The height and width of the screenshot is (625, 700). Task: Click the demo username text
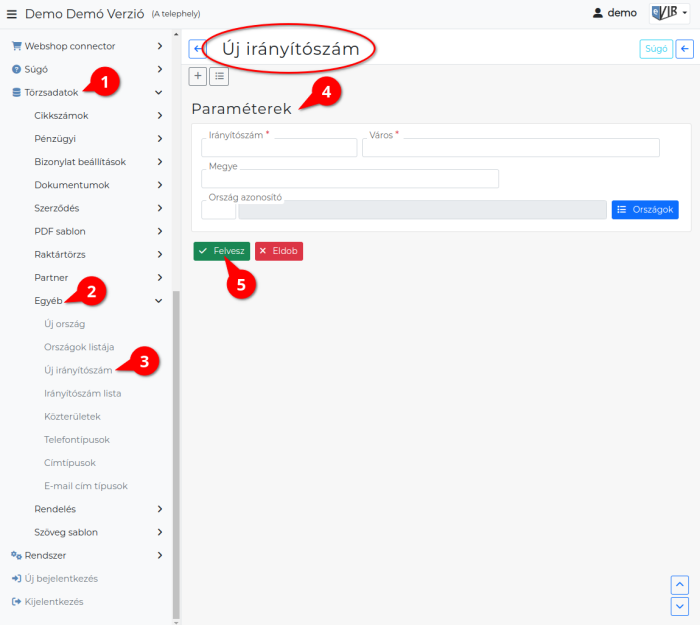(622, 13)
